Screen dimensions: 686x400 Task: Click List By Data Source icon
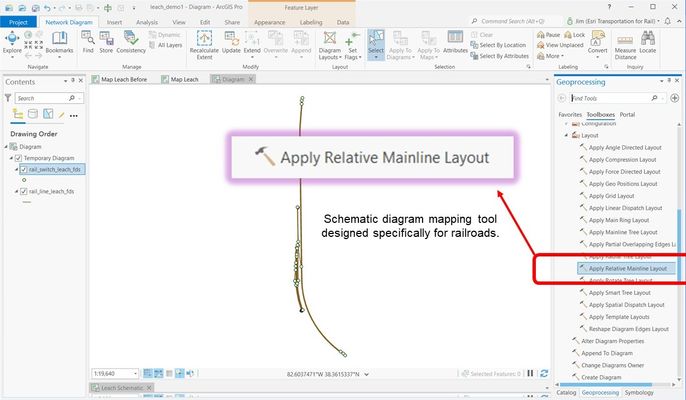click(33, 114)
